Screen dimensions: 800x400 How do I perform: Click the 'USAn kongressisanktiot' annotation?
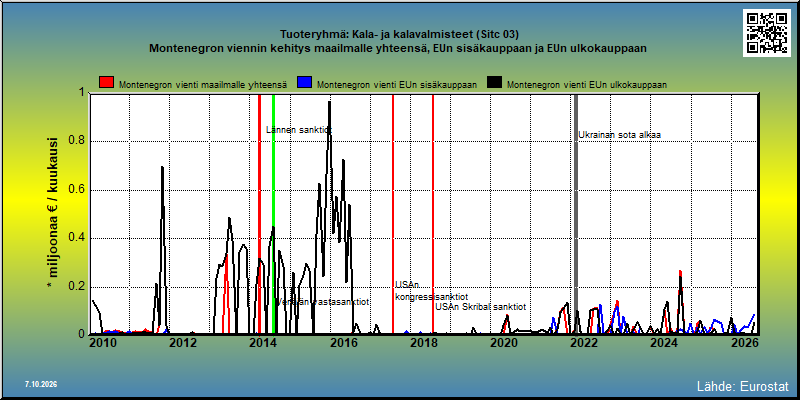[x=431, y=291]
